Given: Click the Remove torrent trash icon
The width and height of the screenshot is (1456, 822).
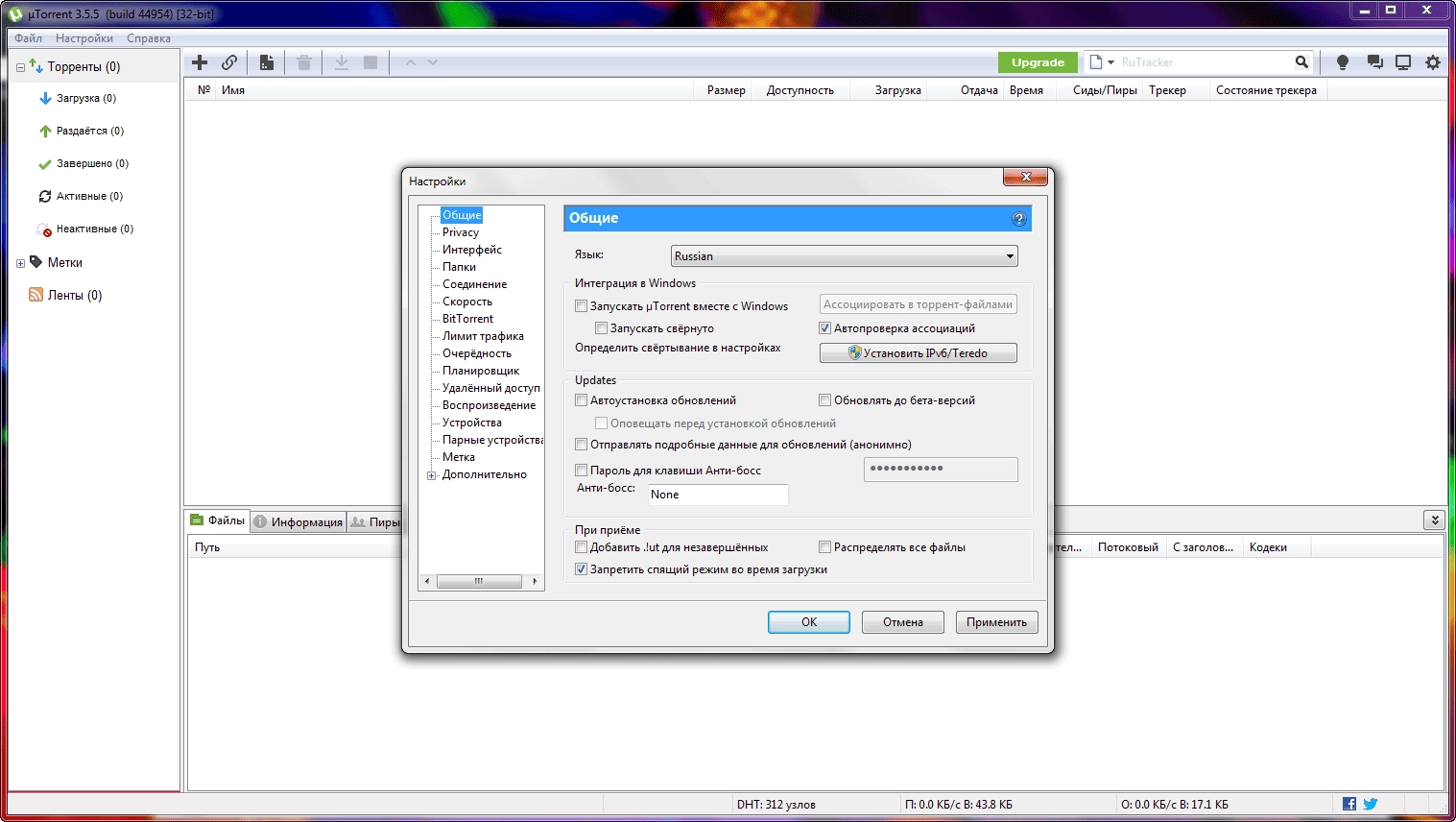Looking at the screenshot, I should click(304, 62).
